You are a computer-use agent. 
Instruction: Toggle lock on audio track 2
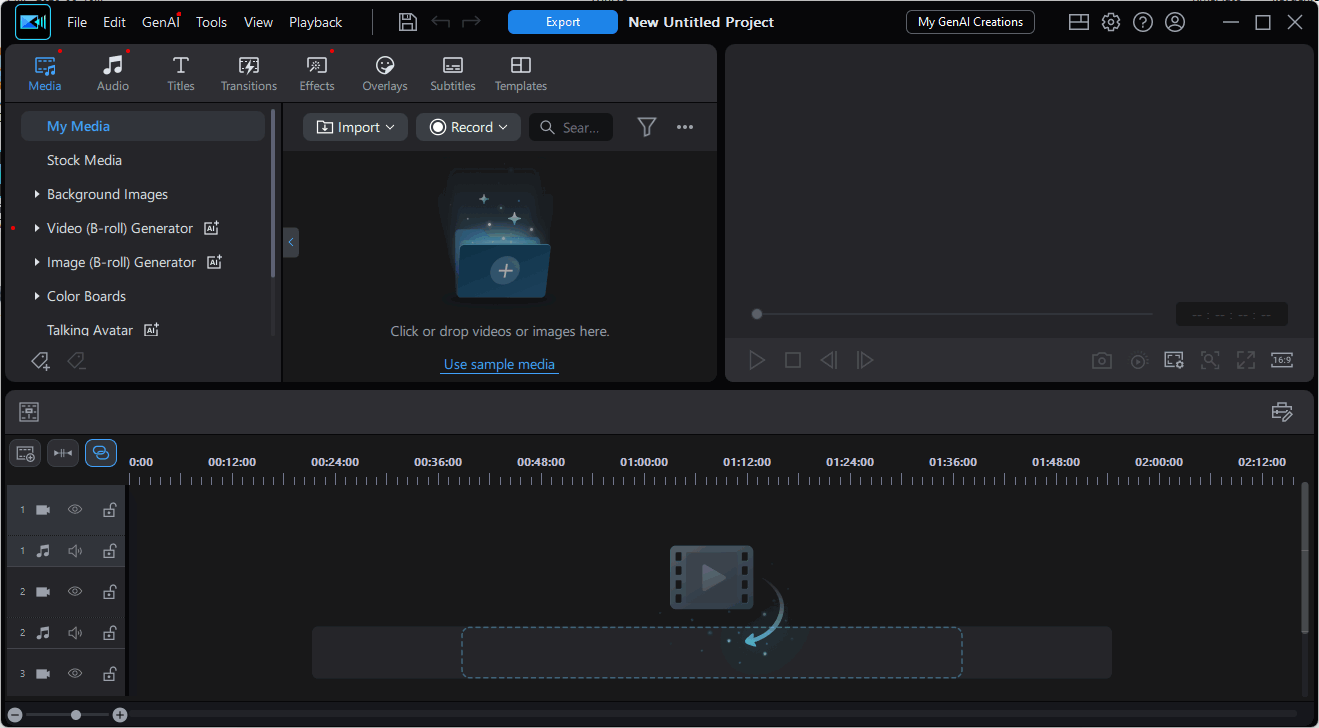point(109,633)
